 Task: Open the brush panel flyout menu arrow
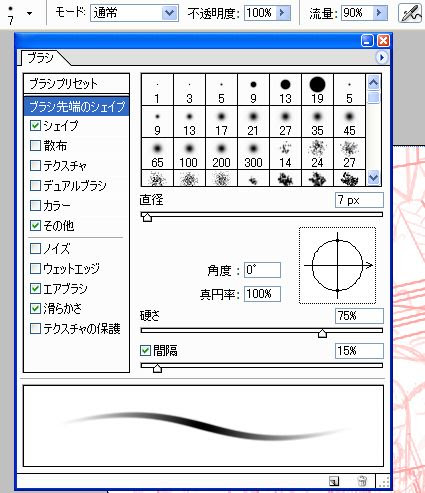pos(382,58)
